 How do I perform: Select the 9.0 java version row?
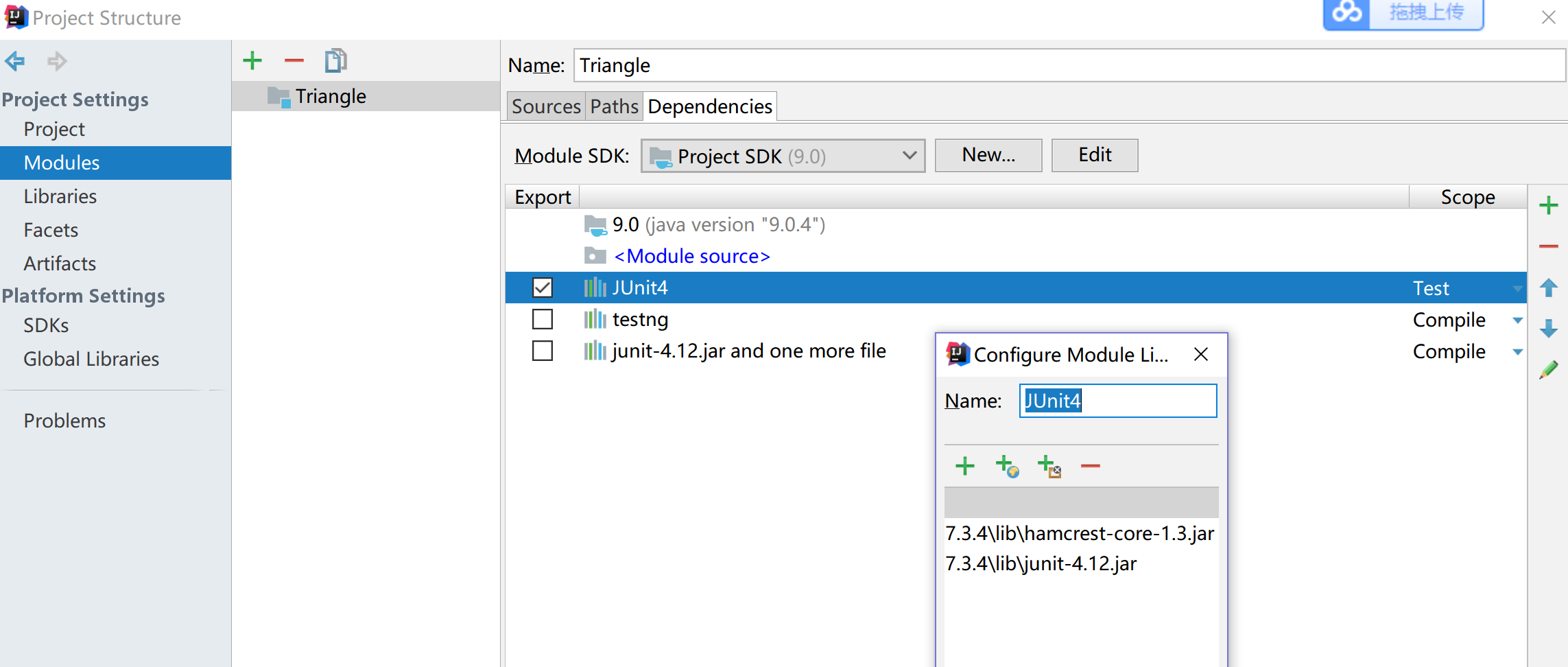(1016, 225)
